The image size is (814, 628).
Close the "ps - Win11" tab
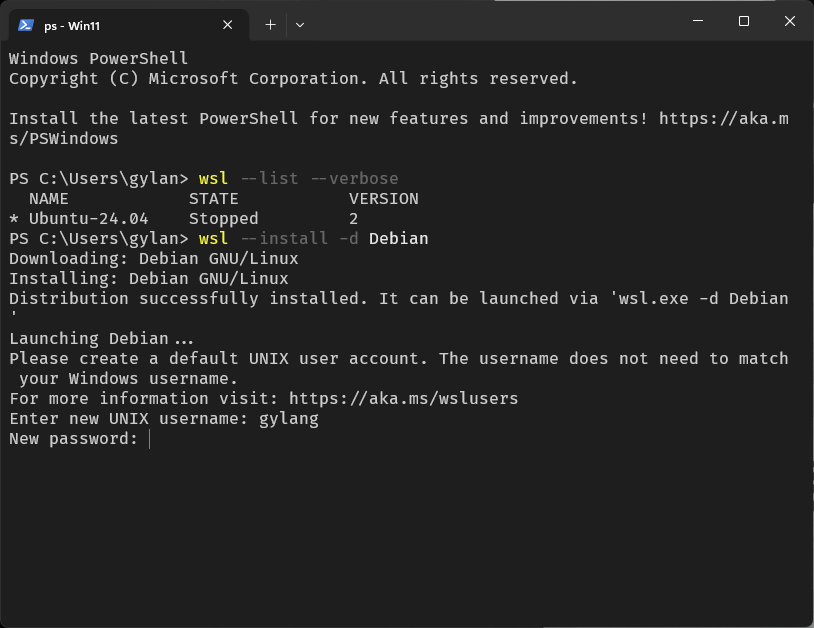[x=228, y=25]
